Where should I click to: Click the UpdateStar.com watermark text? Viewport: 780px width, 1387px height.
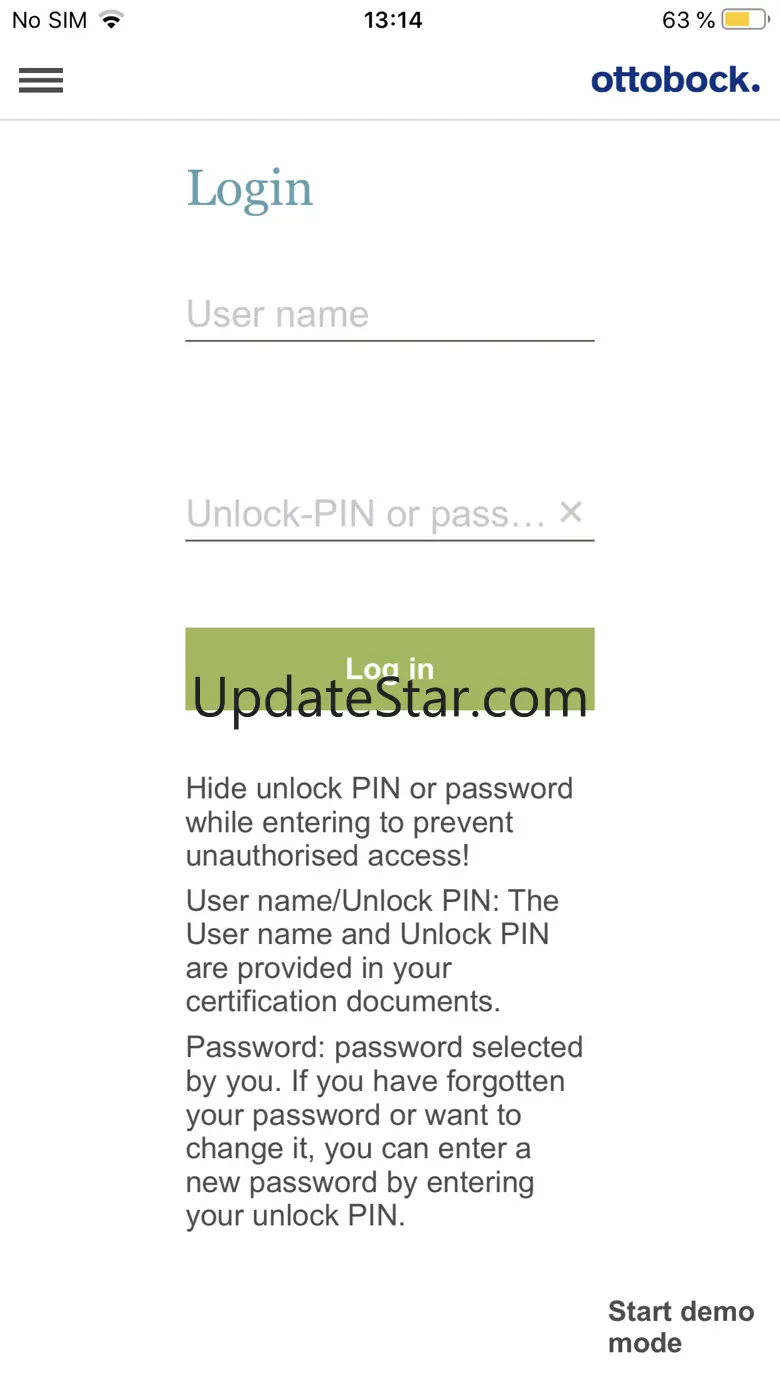(390, 697)
